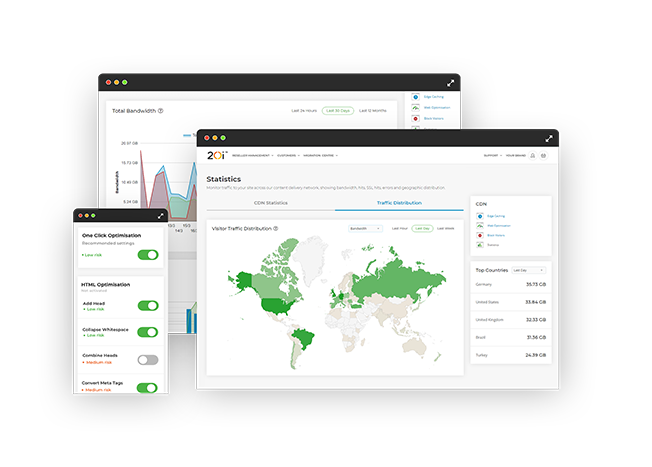The height and width of the screenshot is (467, 652).
Task: Click Brazil on the traffic map
Action: 304,338
